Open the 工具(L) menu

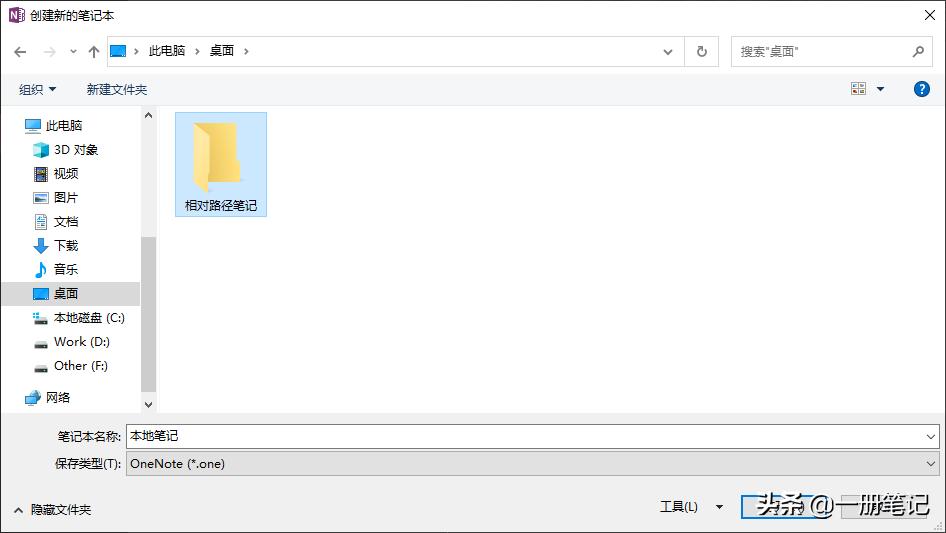691,507
